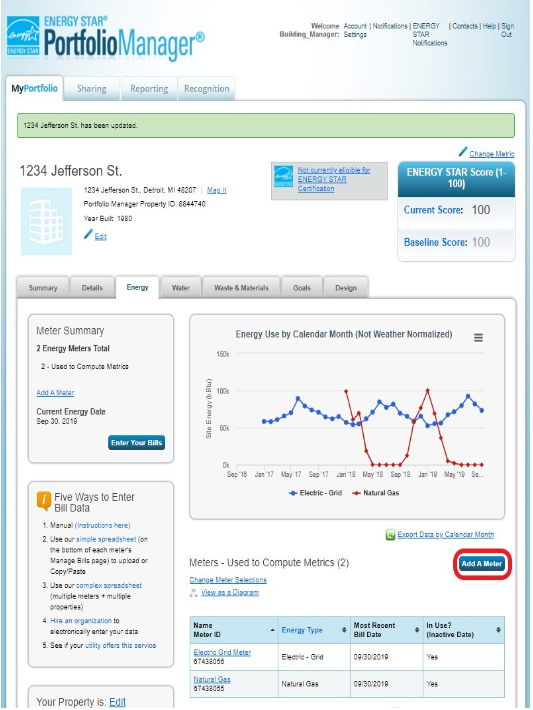This screenshot has width=533, height=710.
Task: Click Edit link beside Your Property is
Action: click(117, 702)
